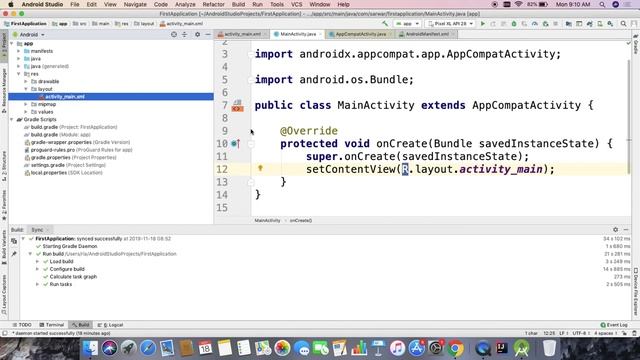Expand the mipmap folder
Image resolution: width=640 pixels, height=360 pixels.
(x=26, y=104)
